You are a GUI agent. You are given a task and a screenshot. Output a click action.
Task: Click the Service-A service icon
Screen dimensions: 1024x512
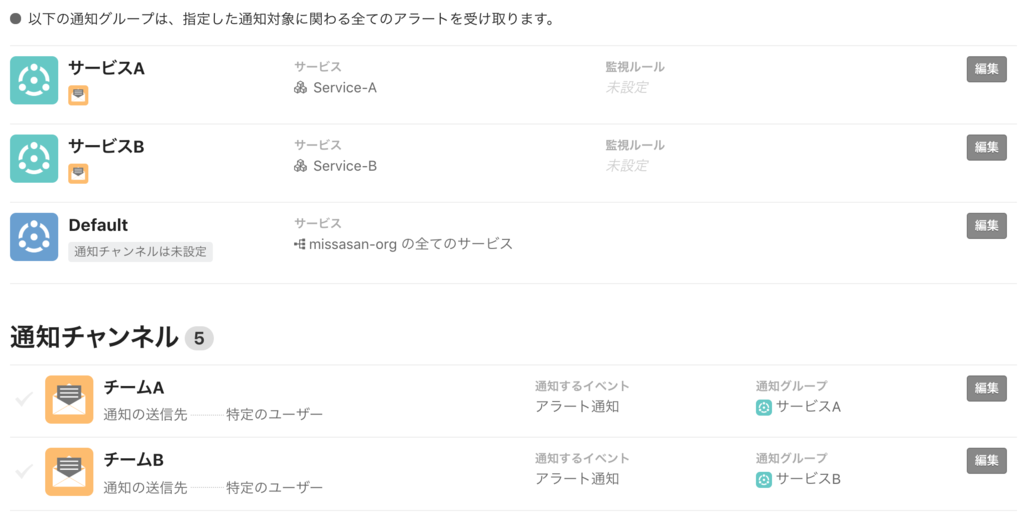pos(300,88)
